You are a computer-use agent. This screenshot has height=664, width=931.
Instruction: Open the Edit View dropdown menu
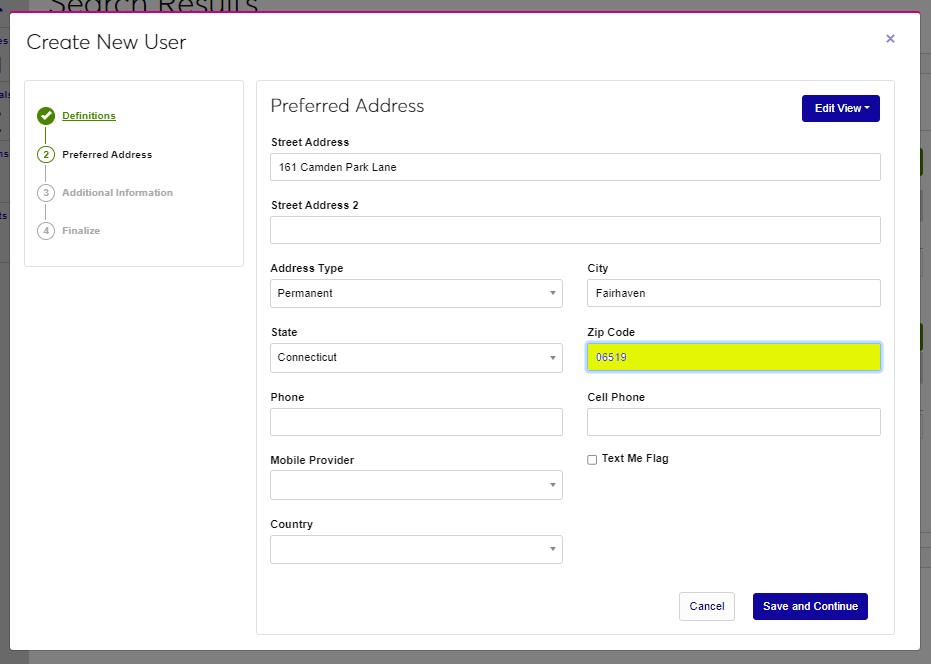840,108
